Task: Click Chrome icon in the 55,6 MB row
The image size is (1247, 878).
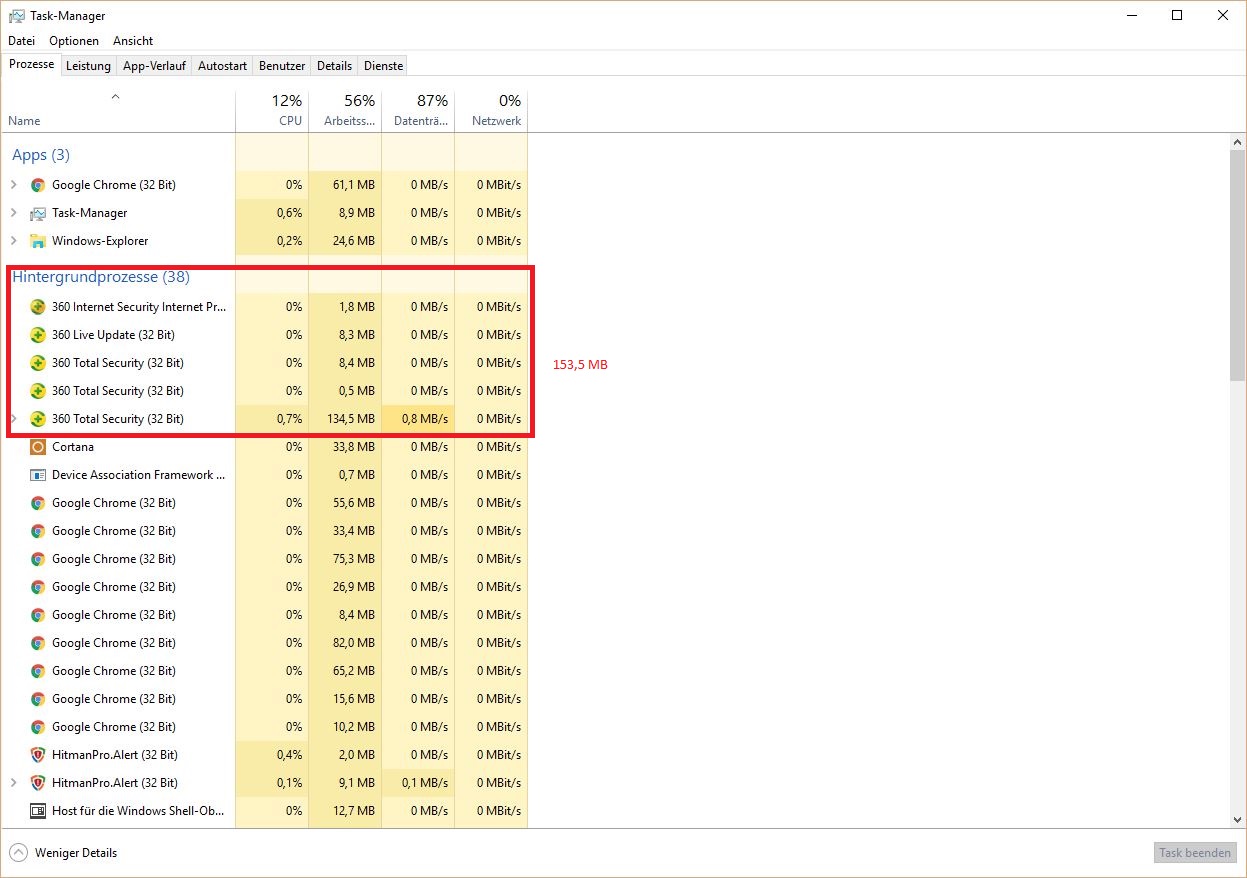Action: click(38, 503)
